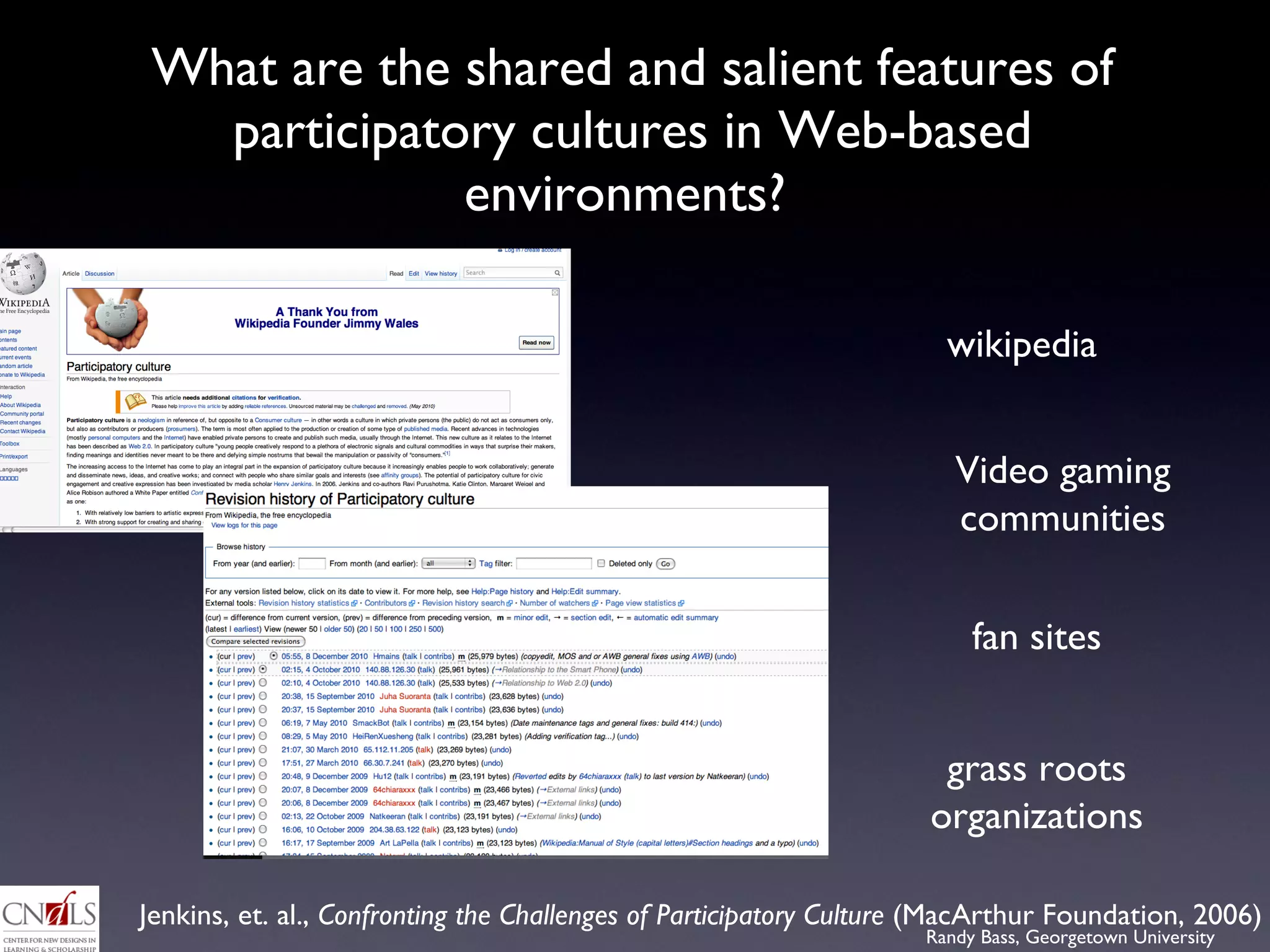Open the Hmains user page
This screenshot has width=1270, height=952.
(x=386, y=656)
